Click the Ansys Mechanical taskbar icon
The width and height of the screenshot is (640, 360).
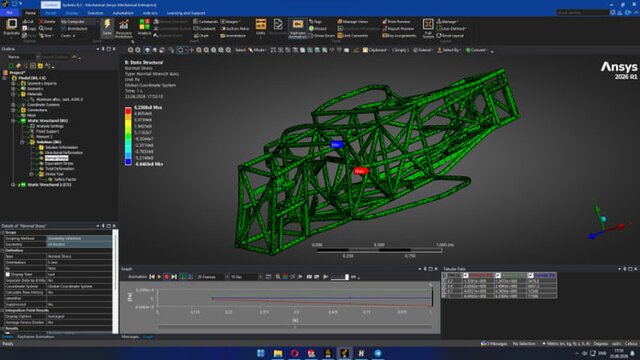click(344, 353)
